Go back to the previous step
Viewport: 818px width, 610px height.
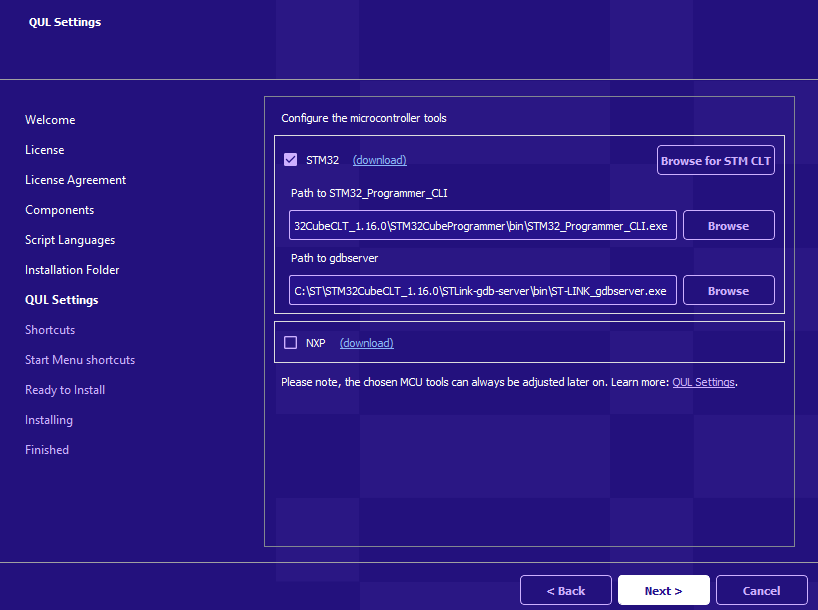565,591
